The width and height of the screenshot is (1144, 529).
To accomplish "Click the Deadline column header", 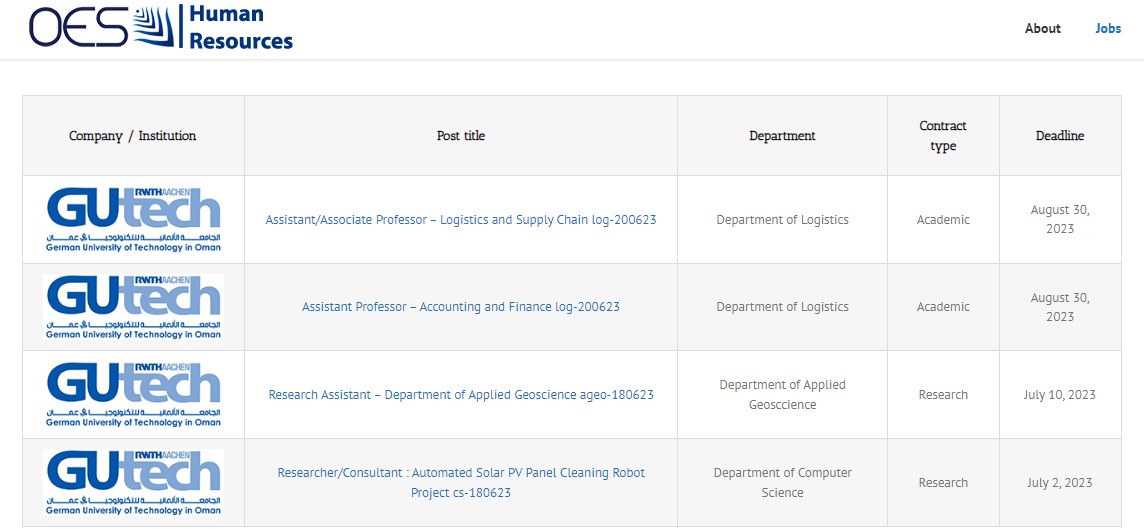I will click(1060, 136).
